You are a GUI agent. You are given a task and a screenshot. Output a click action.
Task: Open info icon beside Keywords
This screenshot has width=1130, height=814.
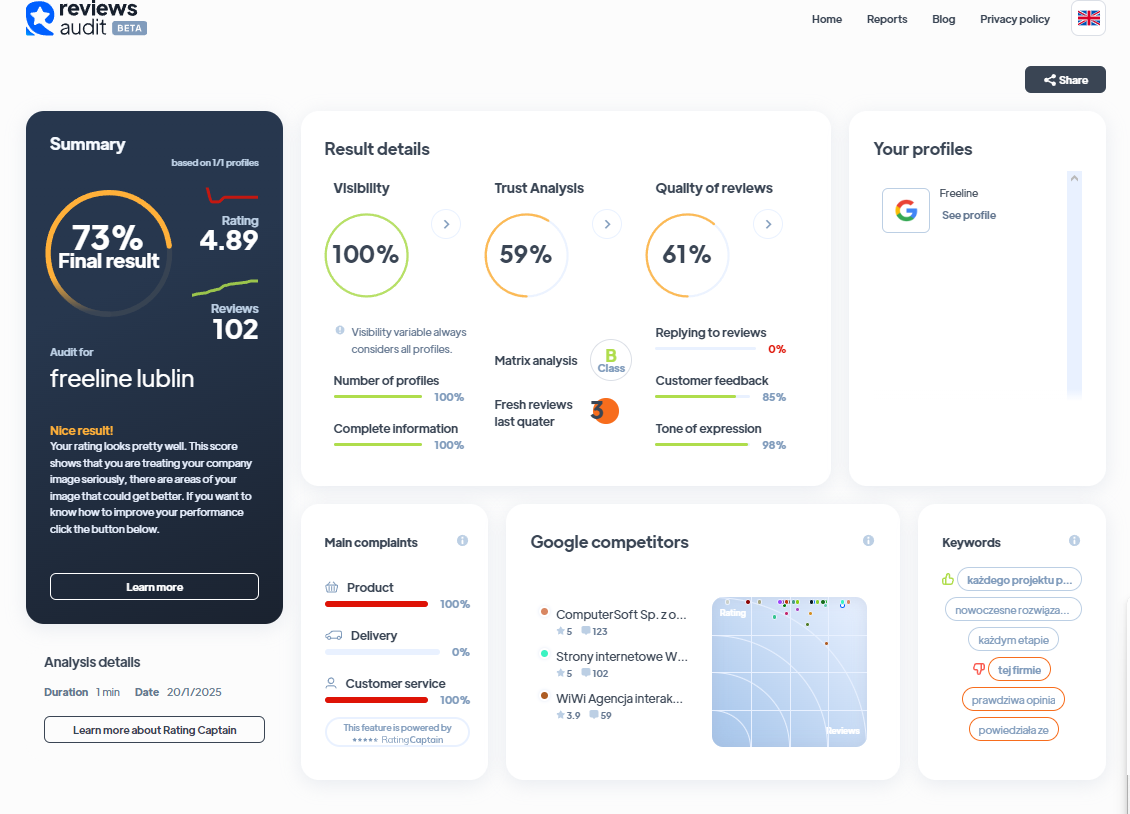point(1075,540)
